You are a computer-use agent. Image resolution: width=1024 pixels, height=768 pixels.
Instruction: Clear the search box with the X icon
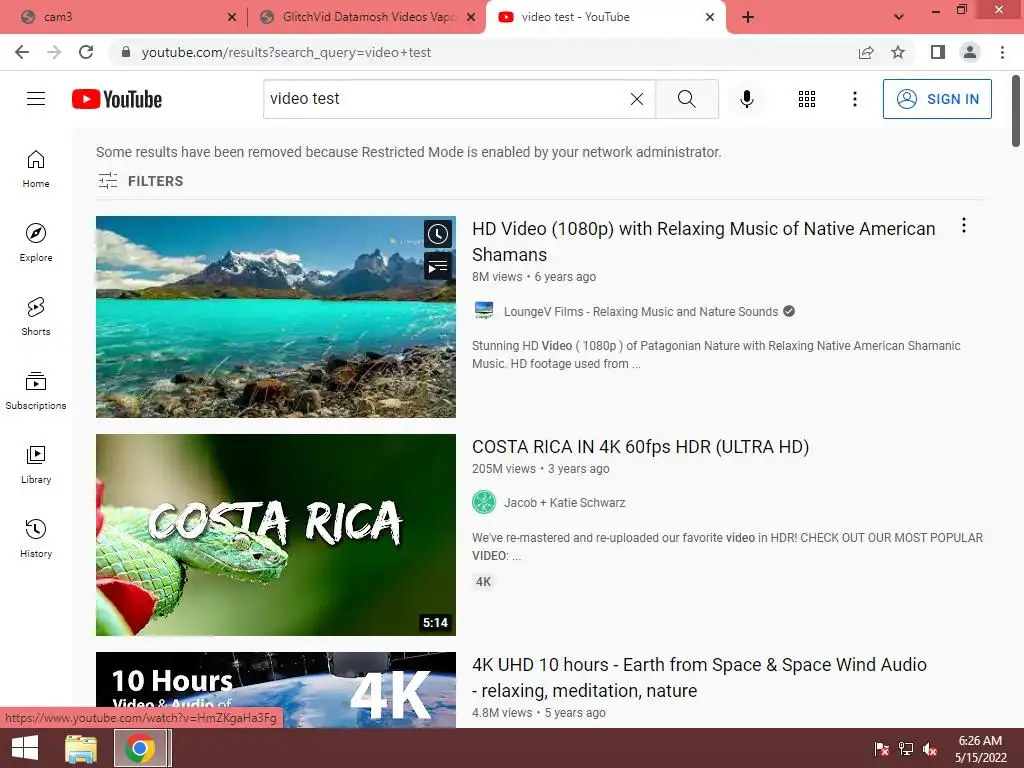(x=637, y=99)
